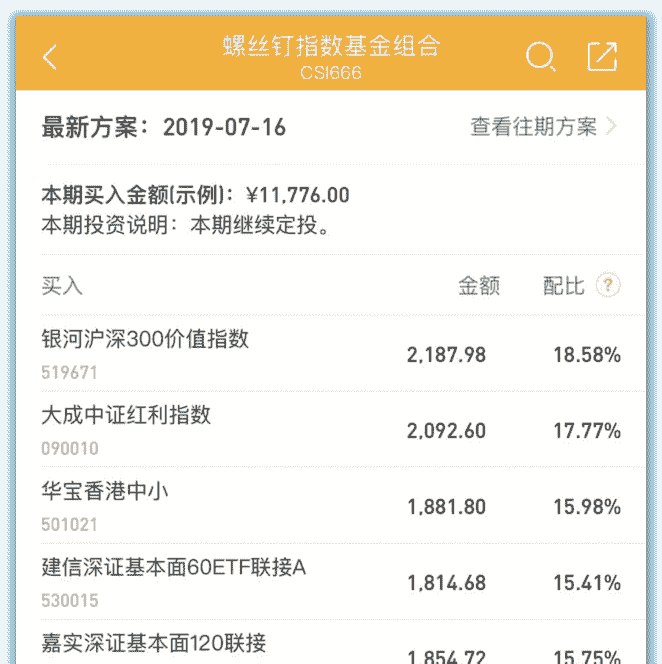Tap the buy amount ¥11,776.00
The height and width of the screenshot is (664, 662).
(x=298, y=195)
